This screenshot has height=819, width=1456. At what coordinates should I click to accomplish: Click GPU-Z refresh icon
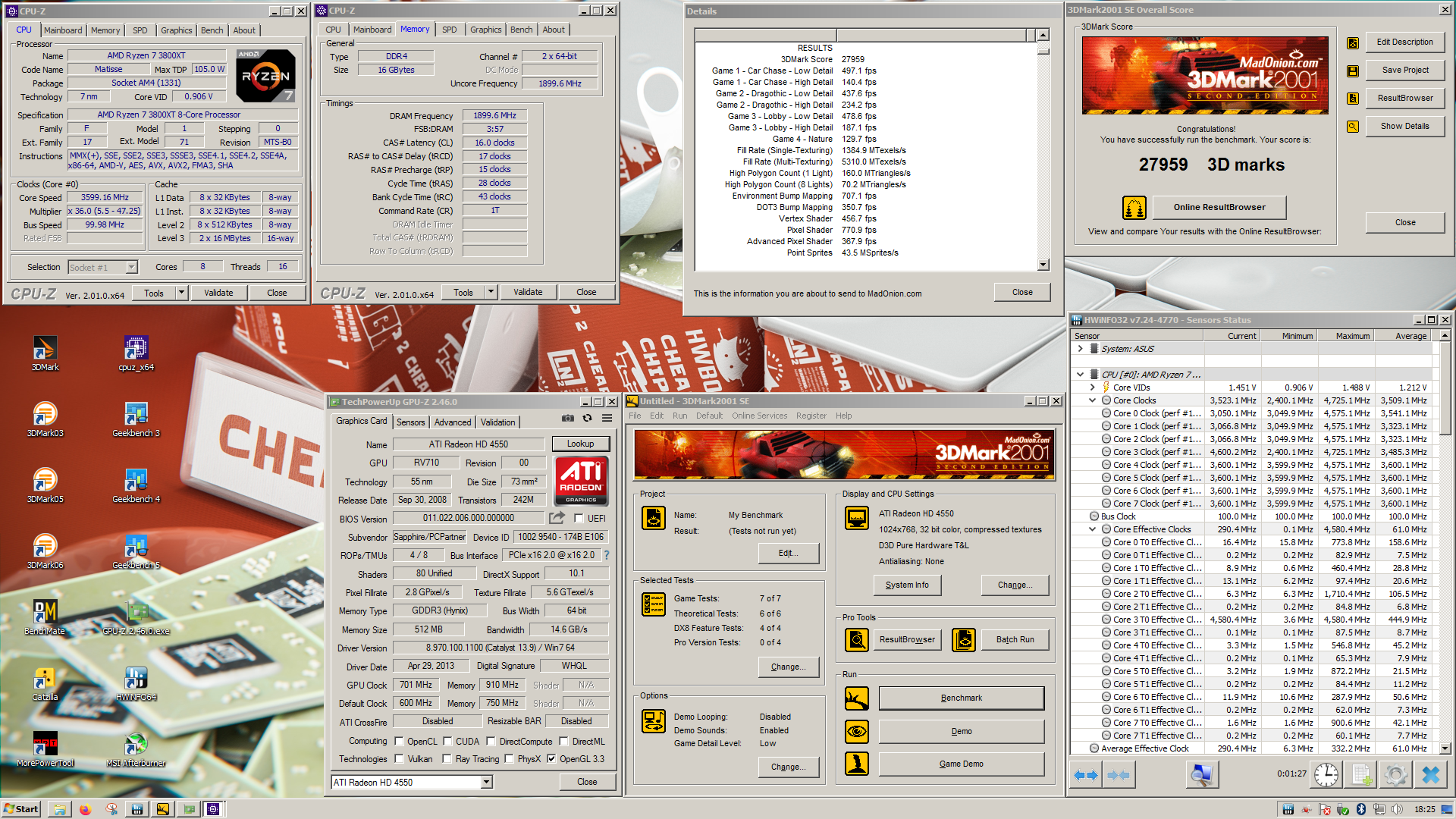[x=587, y=418]
